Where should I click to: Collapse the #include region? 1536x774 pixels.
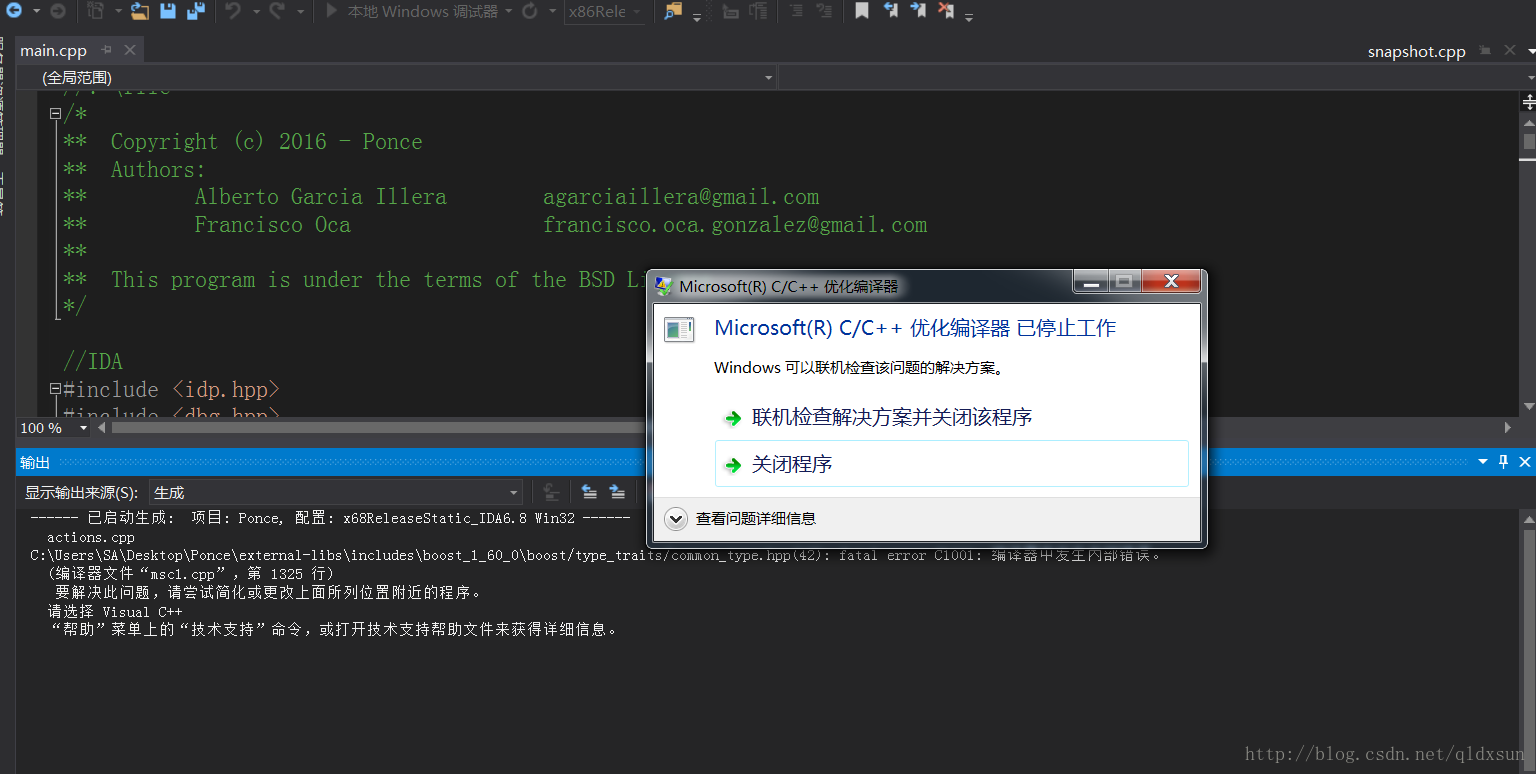point(55,389)
